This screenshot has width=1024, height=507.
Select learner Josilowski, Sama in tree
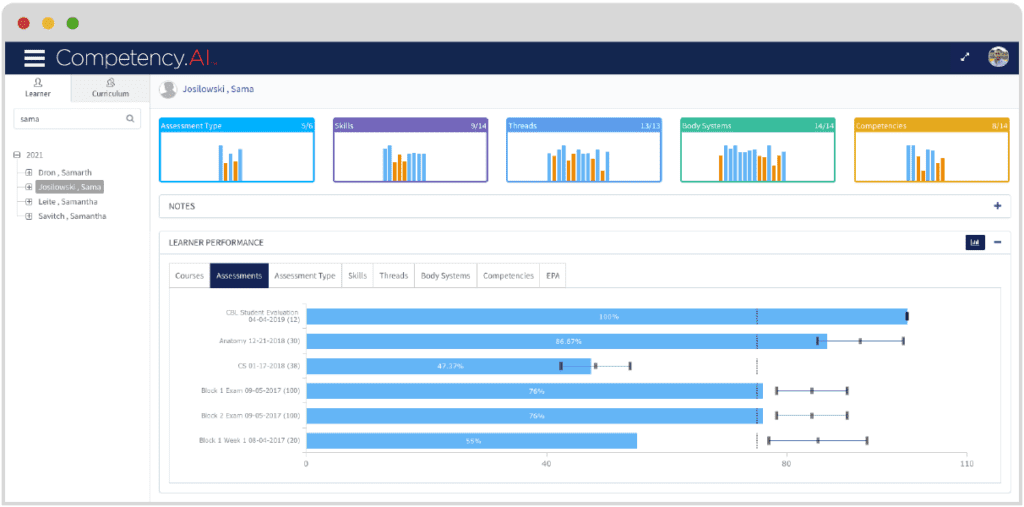point(69,187)
